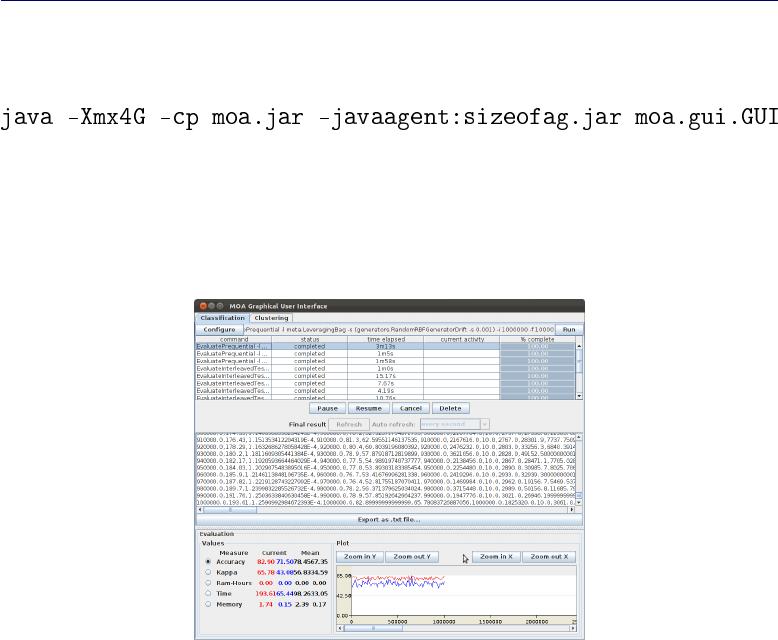Click the results area scroll-up arrow
The image size is (778, 640).
pos(579,437)
